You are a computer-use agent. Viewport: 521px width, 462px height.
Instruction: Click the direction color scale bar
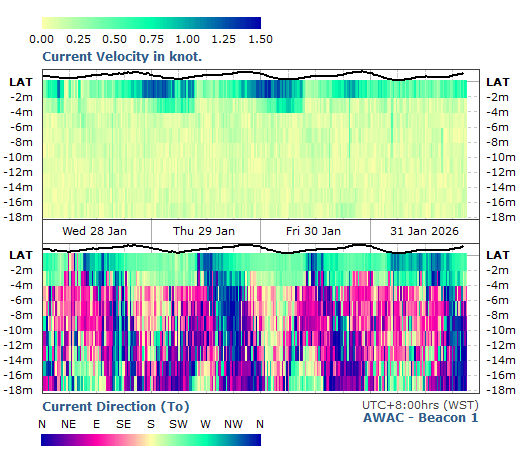point(151,440)
